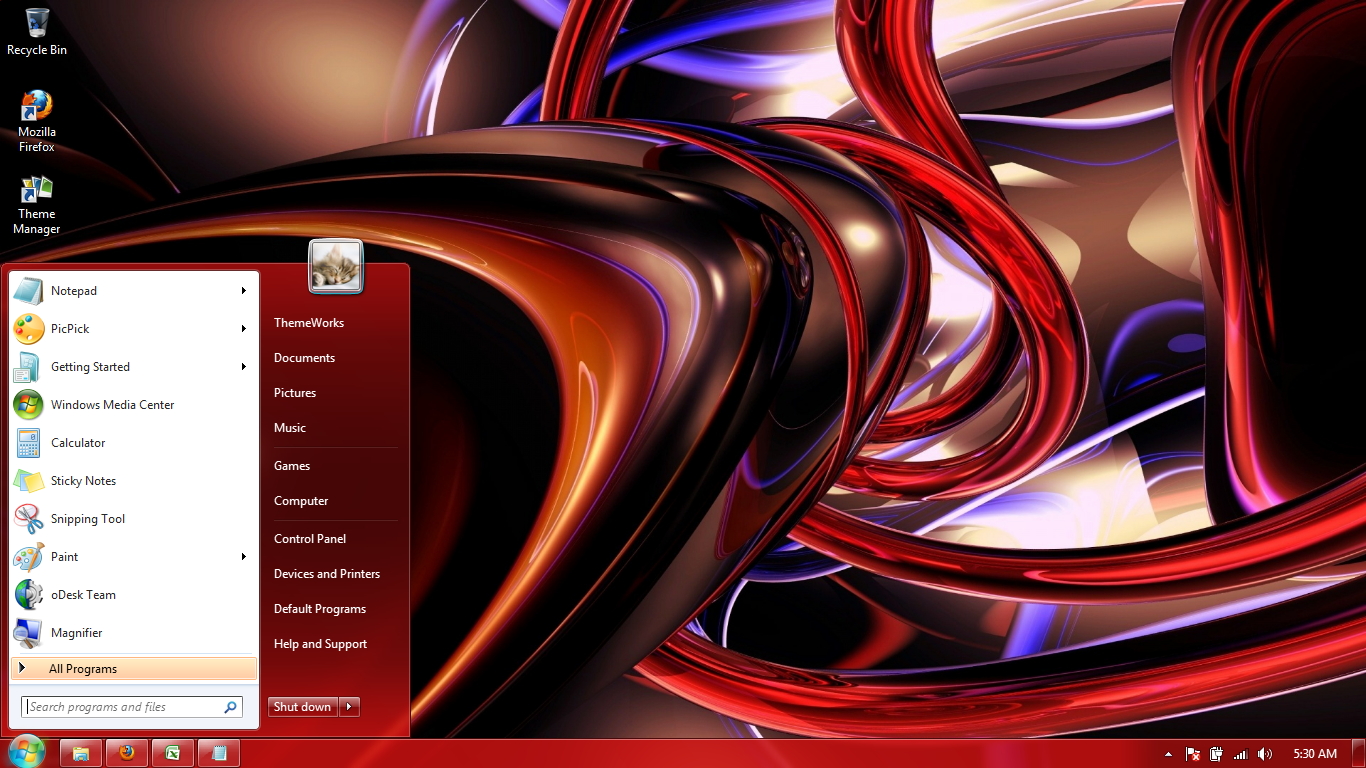The height and width of the screenshot is (768, 1366).
Task: Check the power plug tray icon
Action: (1217, 754)
